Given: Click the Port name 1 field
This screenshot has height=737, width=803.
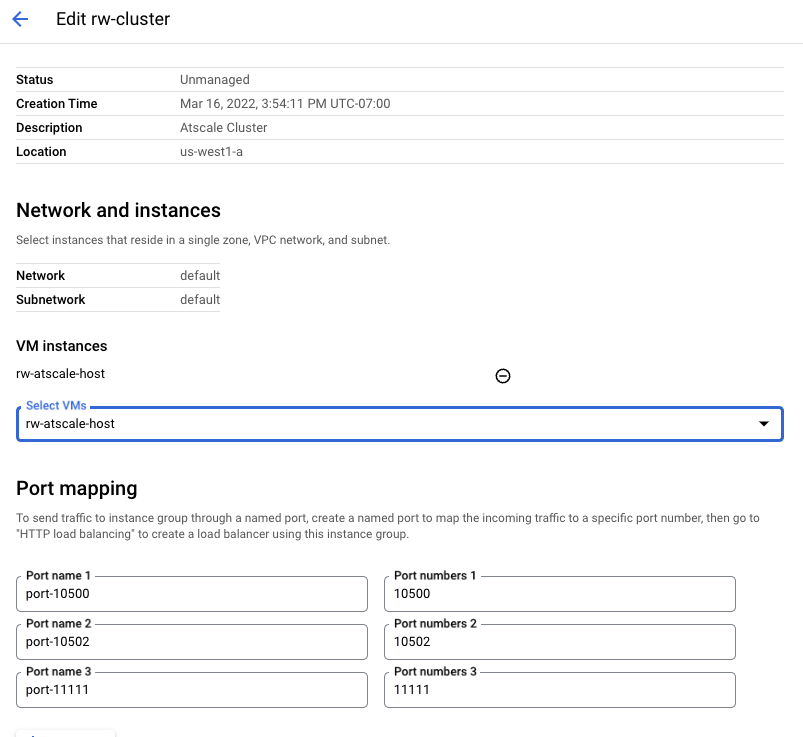Looking at the screenshot, I should click(192, 594).
